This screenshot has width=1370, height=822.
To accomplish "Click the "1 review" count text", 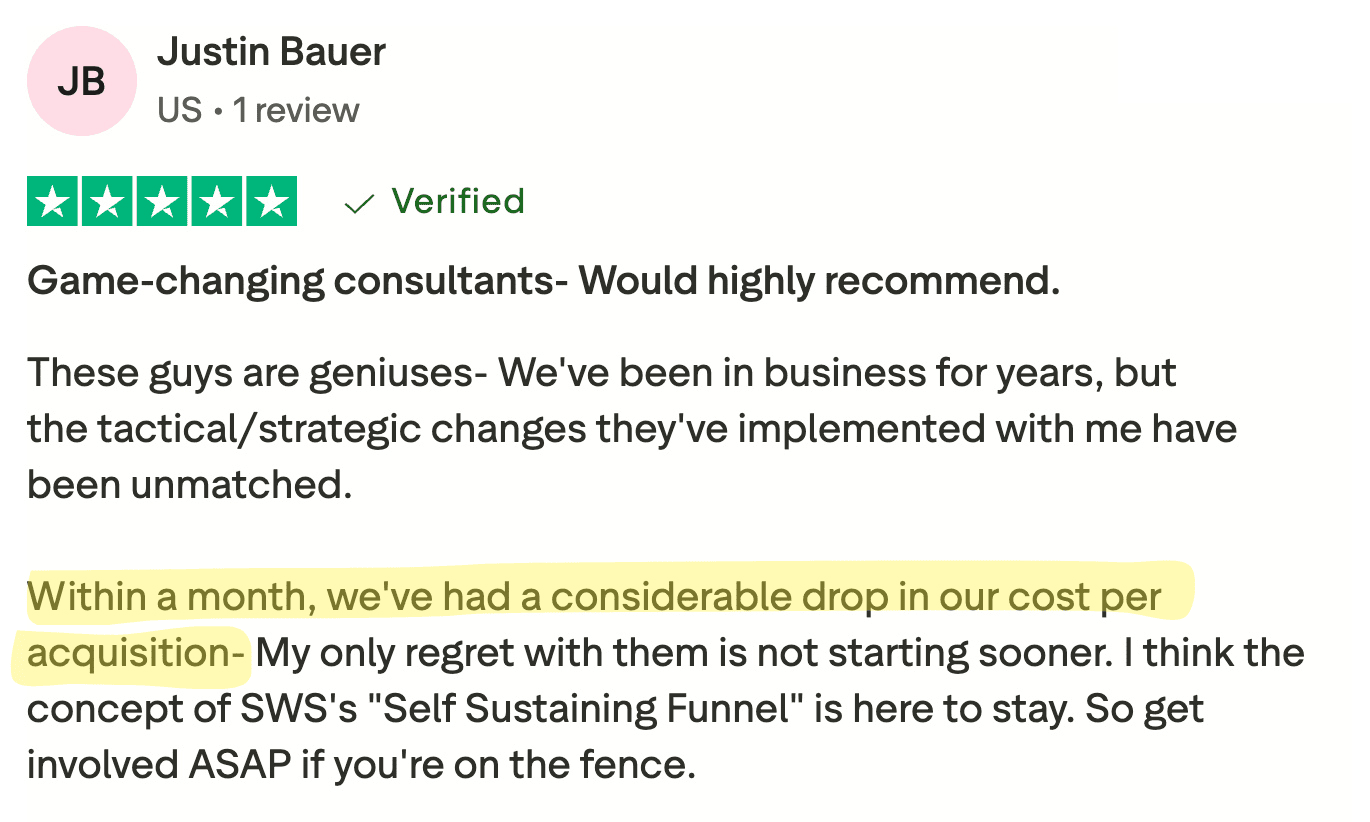I will (x=296, y=110).
